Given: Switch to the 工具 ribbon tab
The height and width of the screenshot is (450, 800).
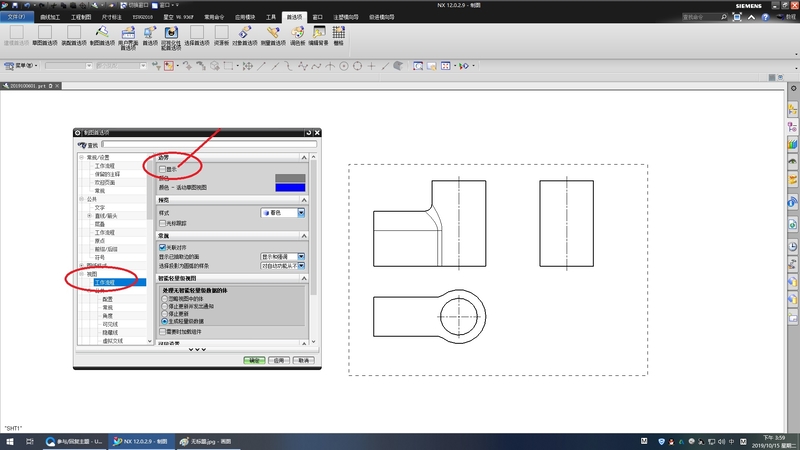Looking at the screenshot, I should [x=271, y=17].
